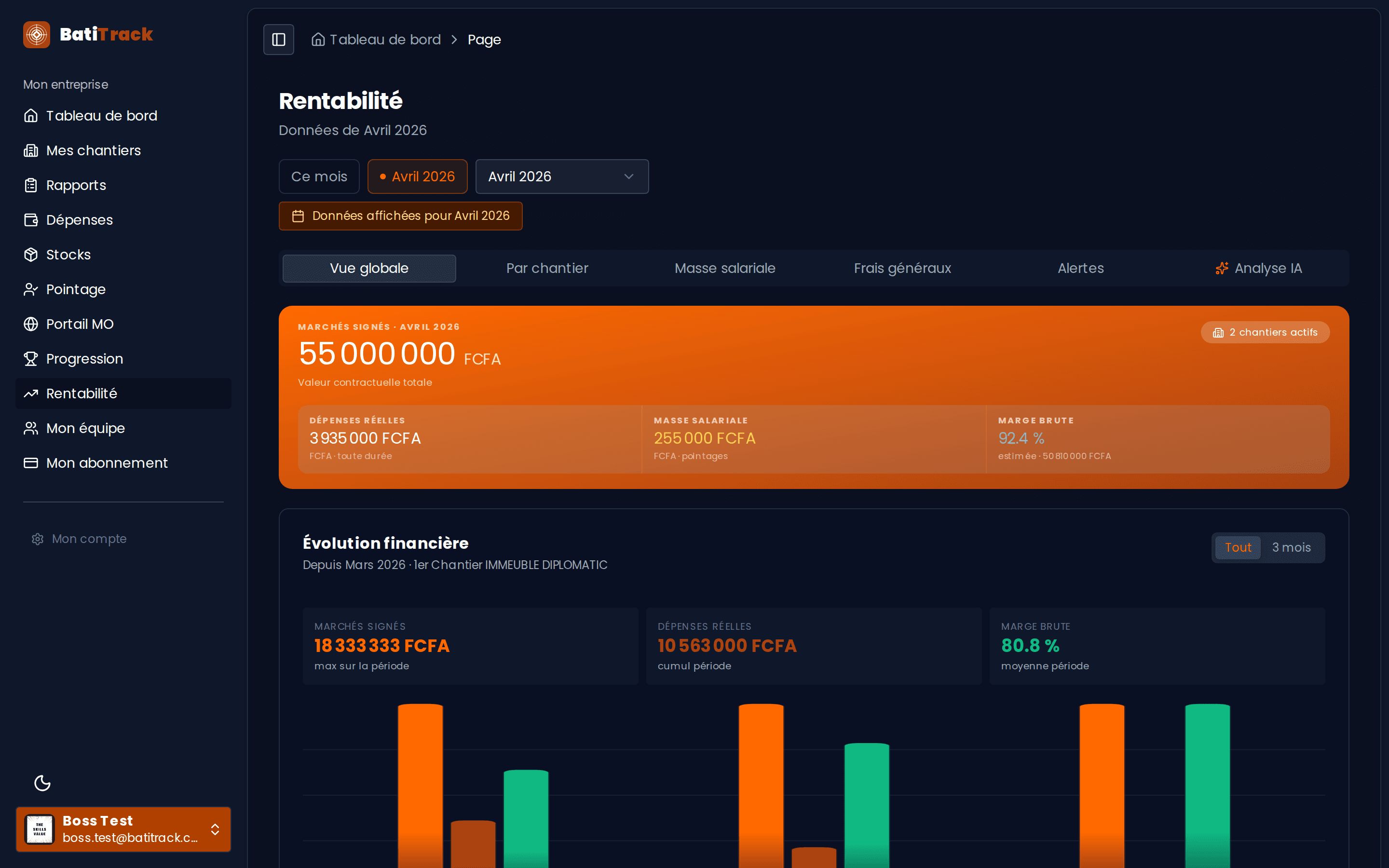Click the sparkle icon on Analyse IA

[1222, 269]
